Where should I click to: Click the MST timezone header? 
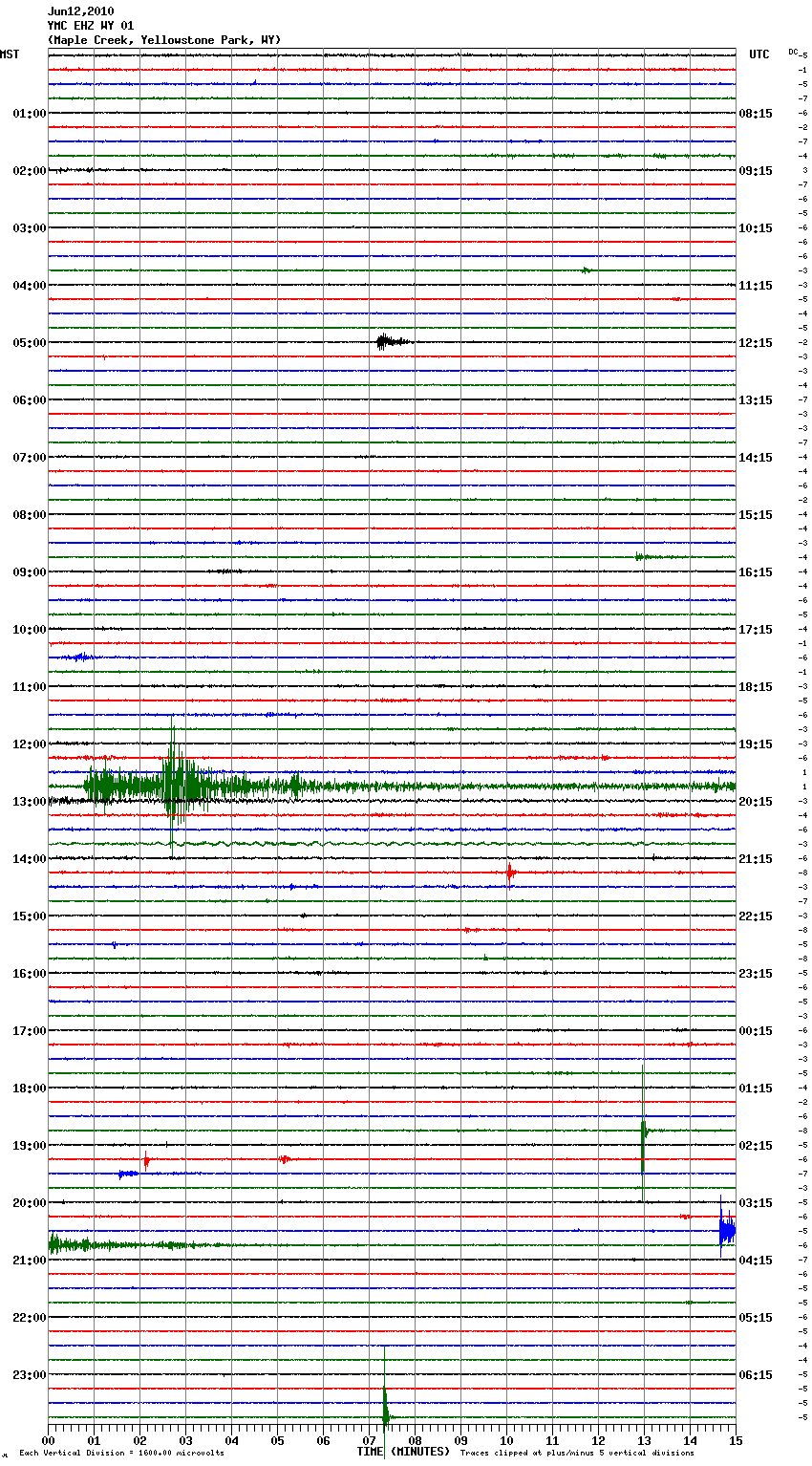10,54
